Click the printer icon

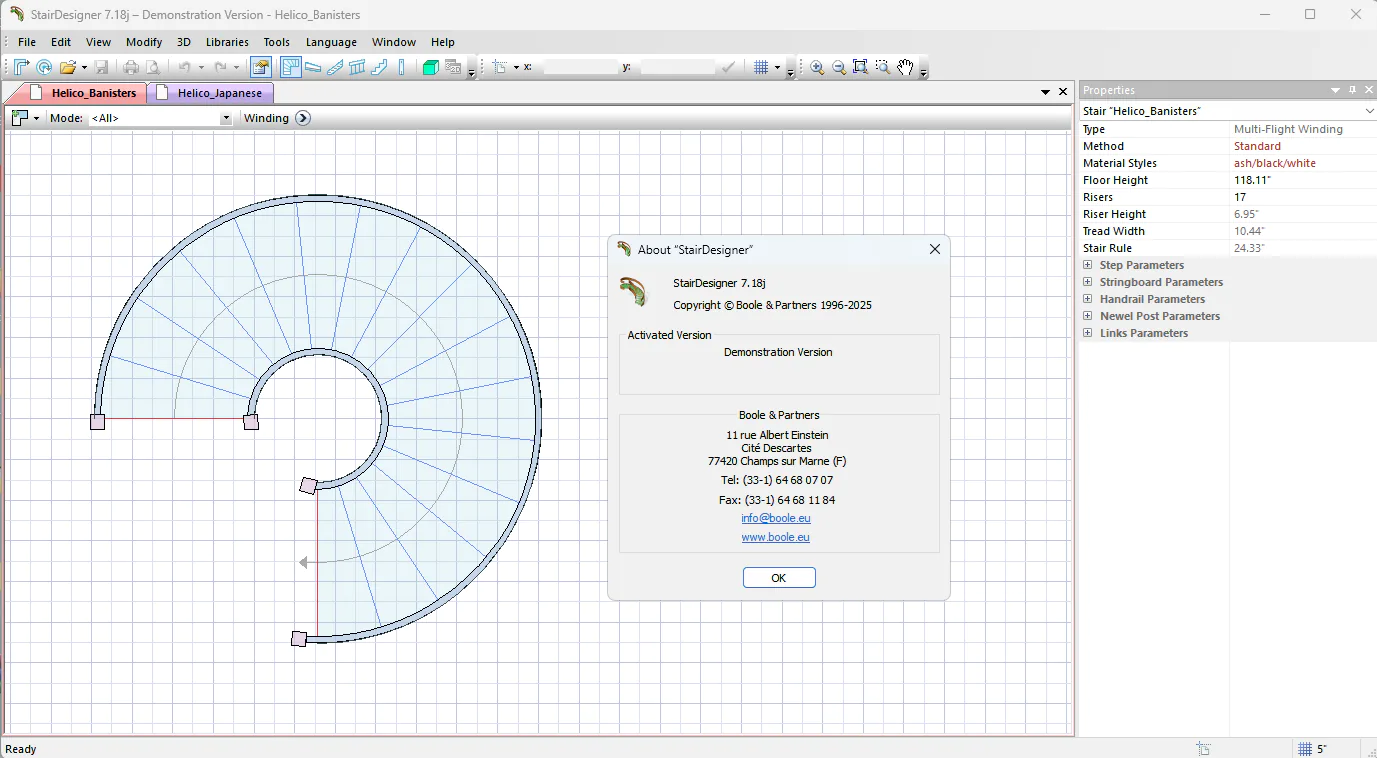[131, 67]
